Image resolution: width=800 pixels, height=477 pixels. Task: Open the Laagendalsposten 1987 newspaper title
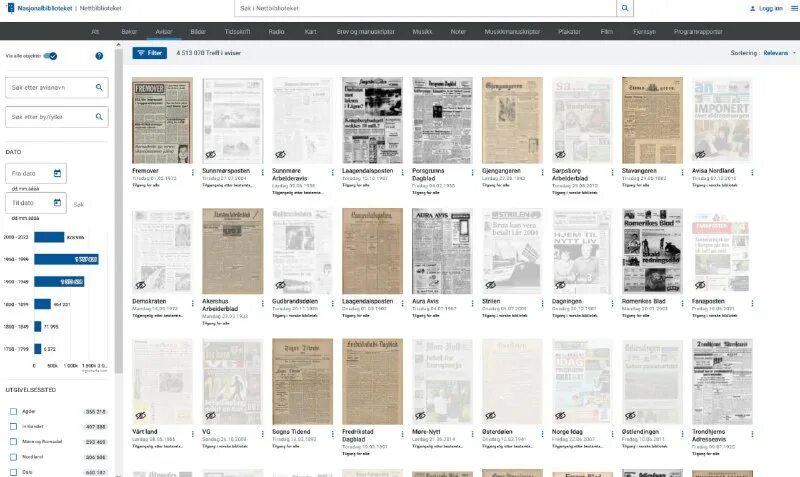point(367,171)
